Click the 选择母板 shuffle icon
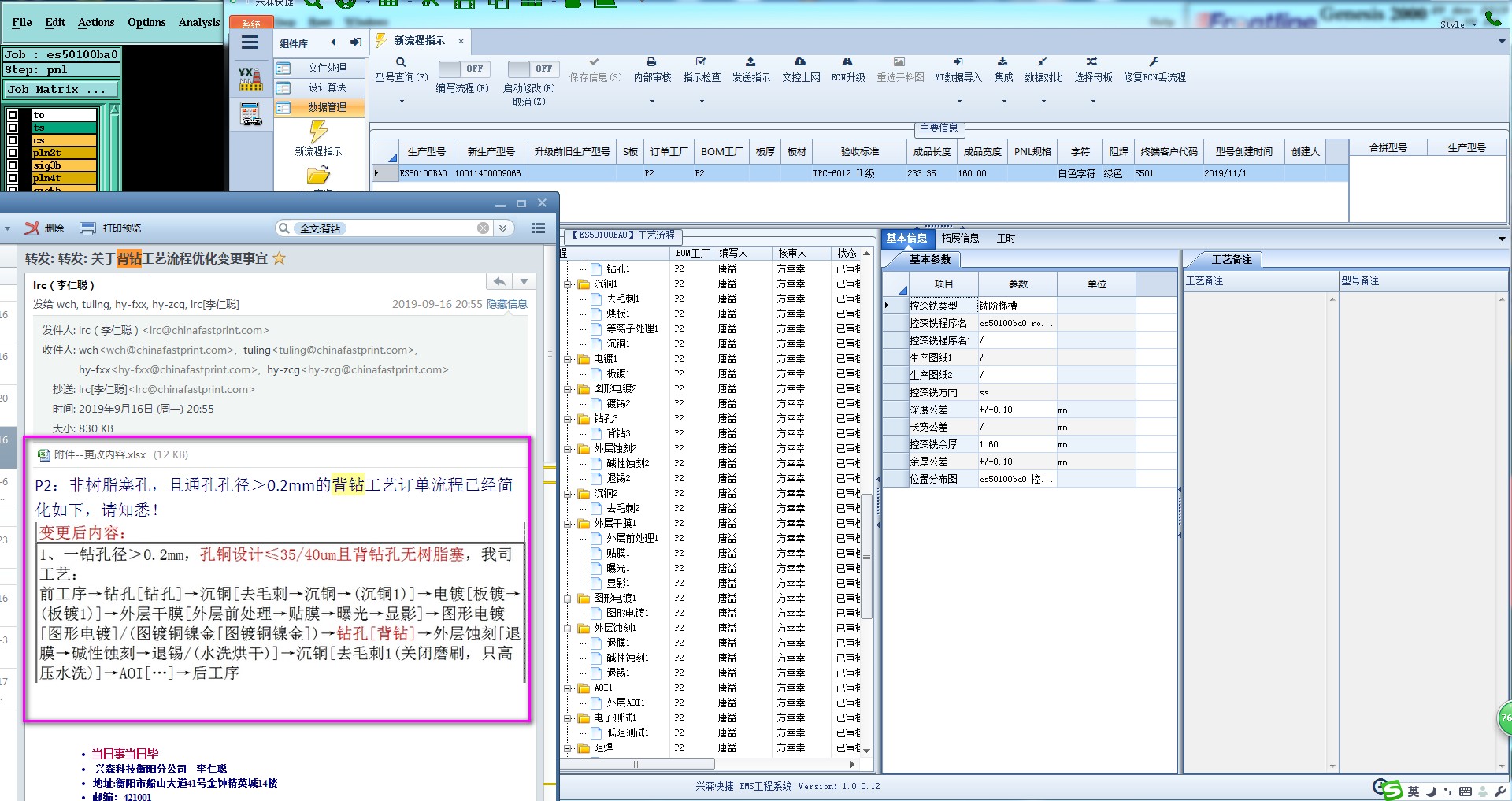Image resolution: width=1512 pixels, height=801 pixels. coord(1091,61)
